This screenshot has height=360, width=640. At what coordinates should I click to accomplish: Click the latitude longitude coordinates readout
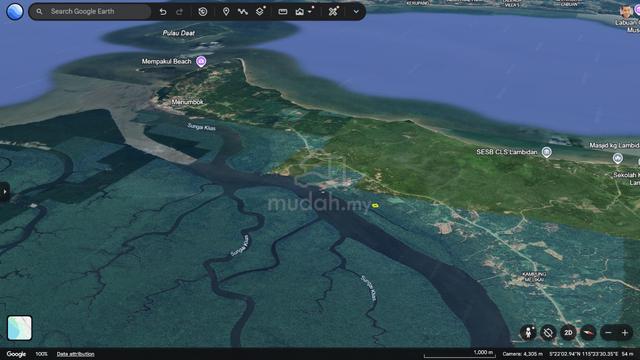pos(584,354)
